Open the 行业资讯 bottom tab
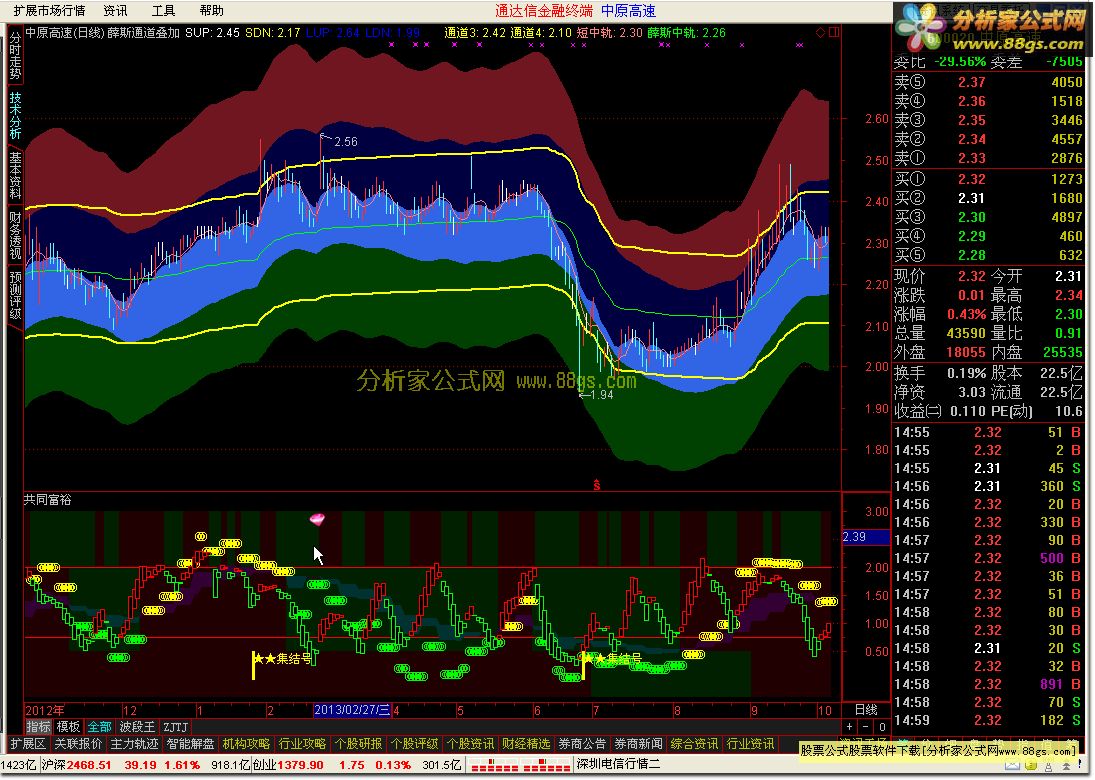Image resolution: width=1095 pixels, height=780 pixels. tap(750, 744)
